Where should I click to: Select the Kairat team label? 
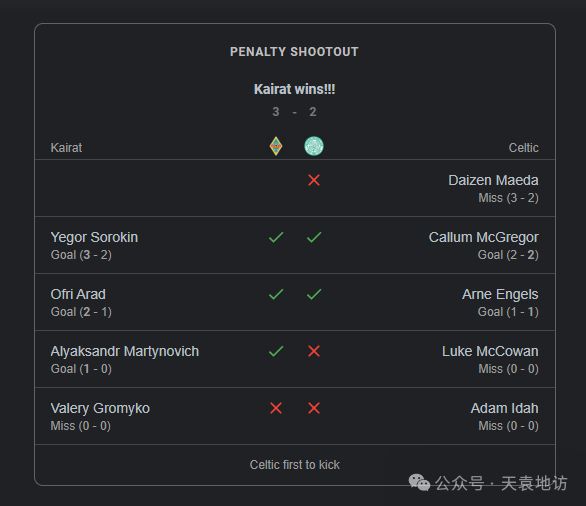[66, 148]
